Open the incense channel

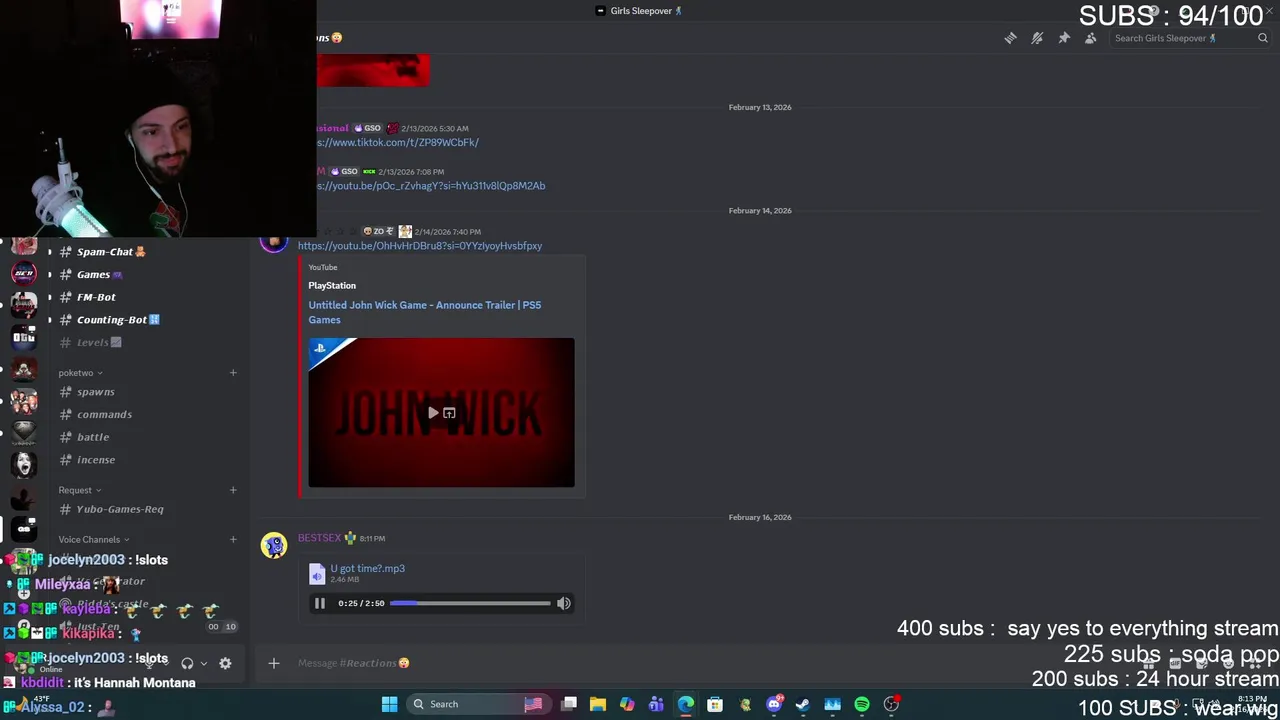click(96, 460)
